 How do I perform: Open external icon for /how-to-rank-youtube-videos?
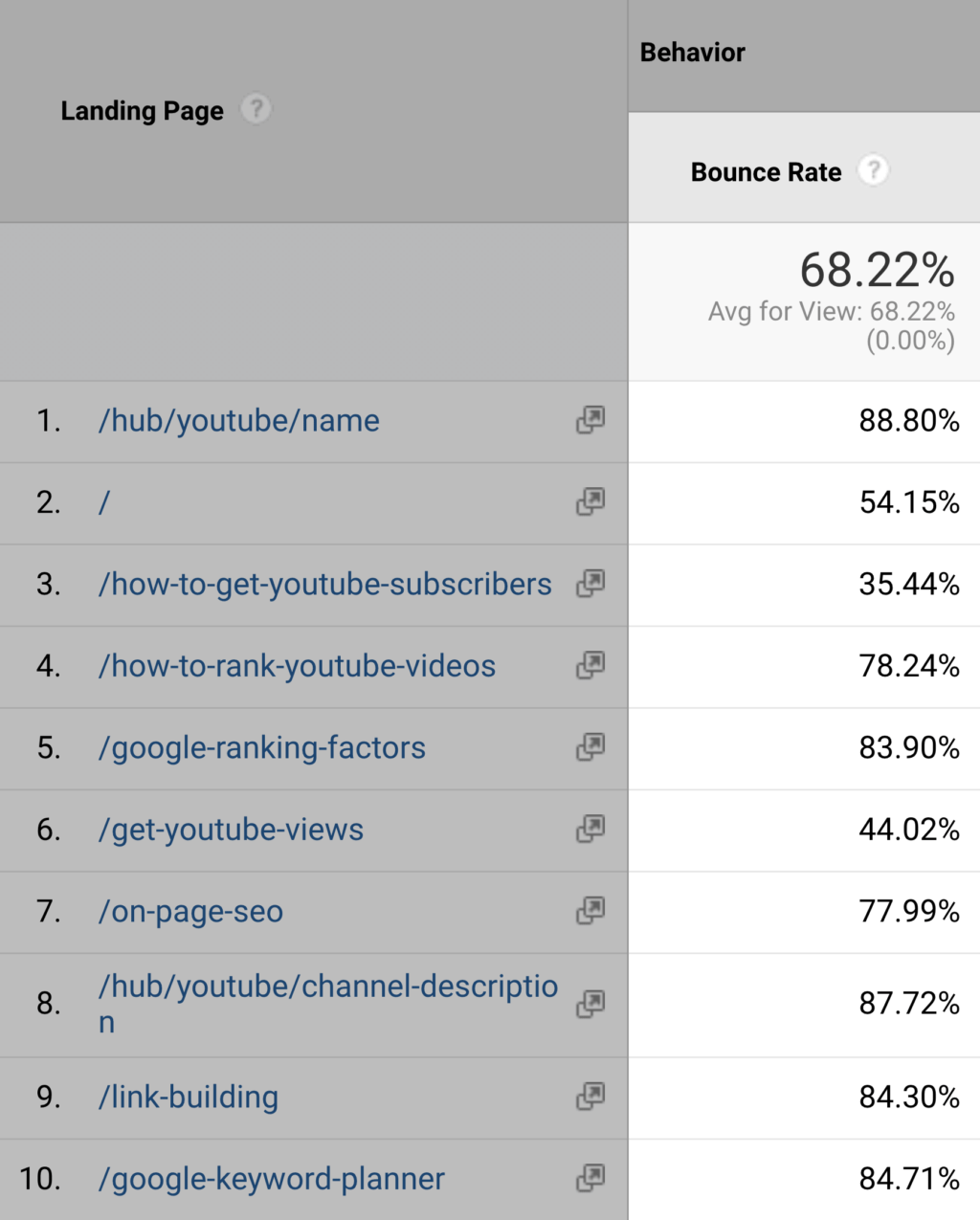[590, 666]
